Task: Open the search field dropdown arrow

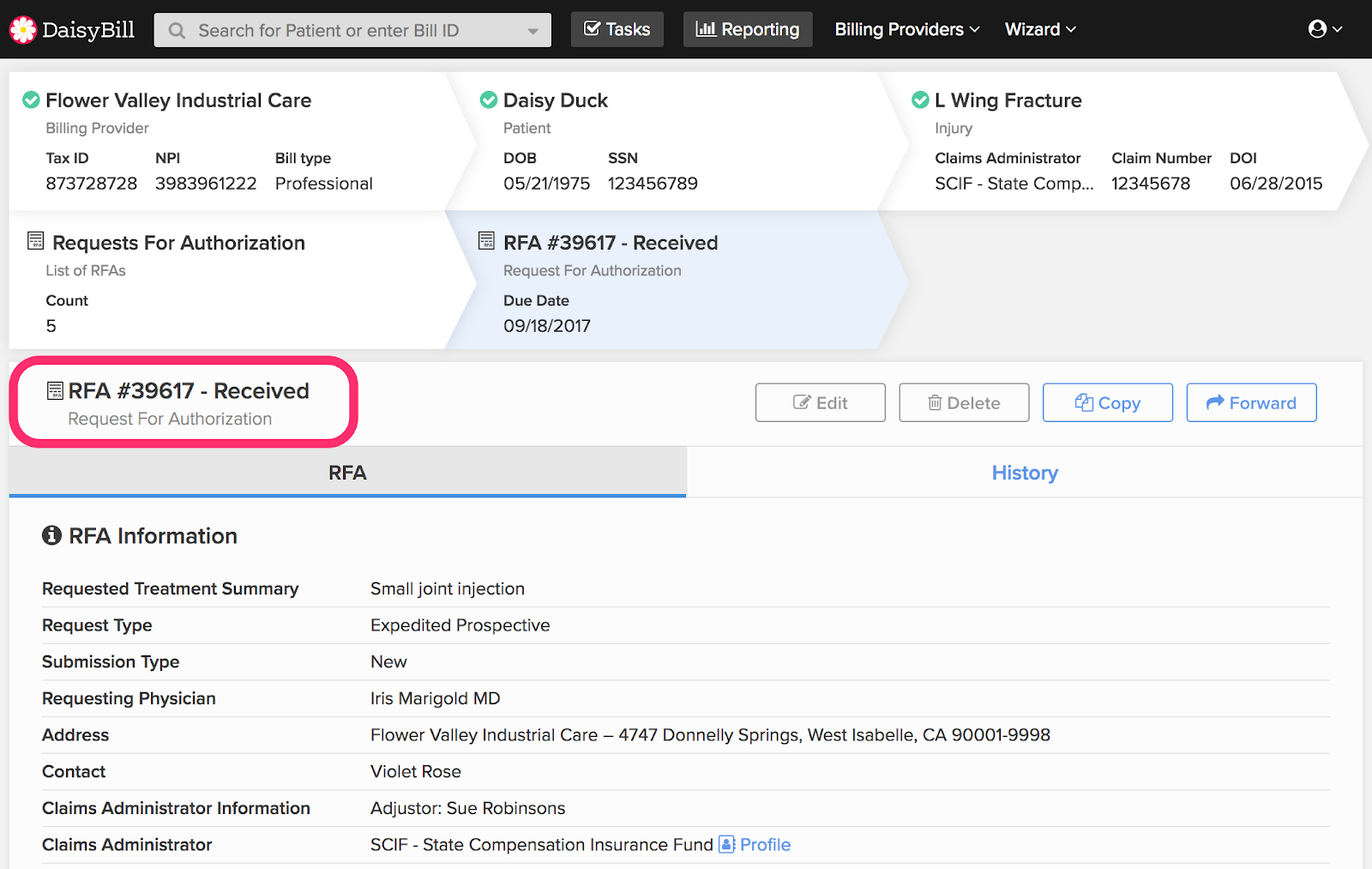Action: click(533, 31)
